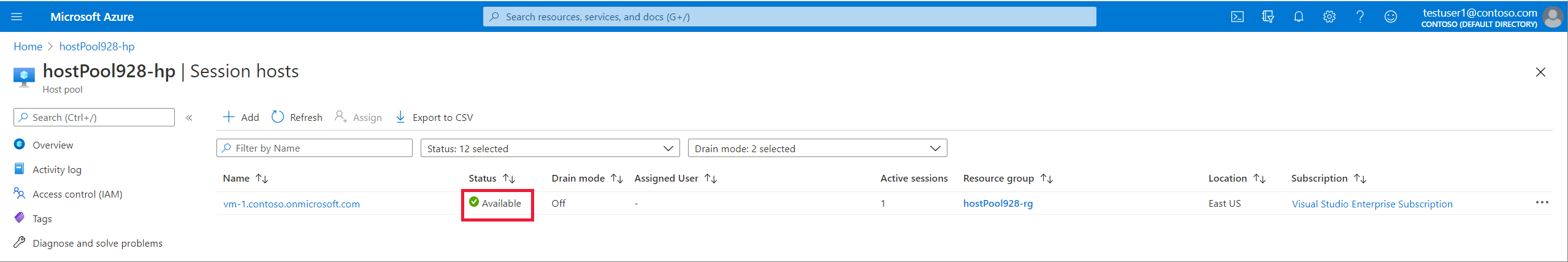1568x262 pixels.
Task: Click the Filter by Name field
Action: (314, 148)
